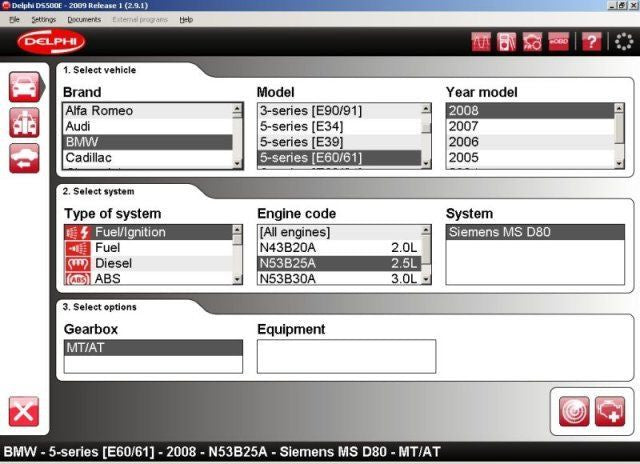Image resolution: width=640 pixels, height=464 pixels.
Task: Open the File menu
Action: point(14,20)
